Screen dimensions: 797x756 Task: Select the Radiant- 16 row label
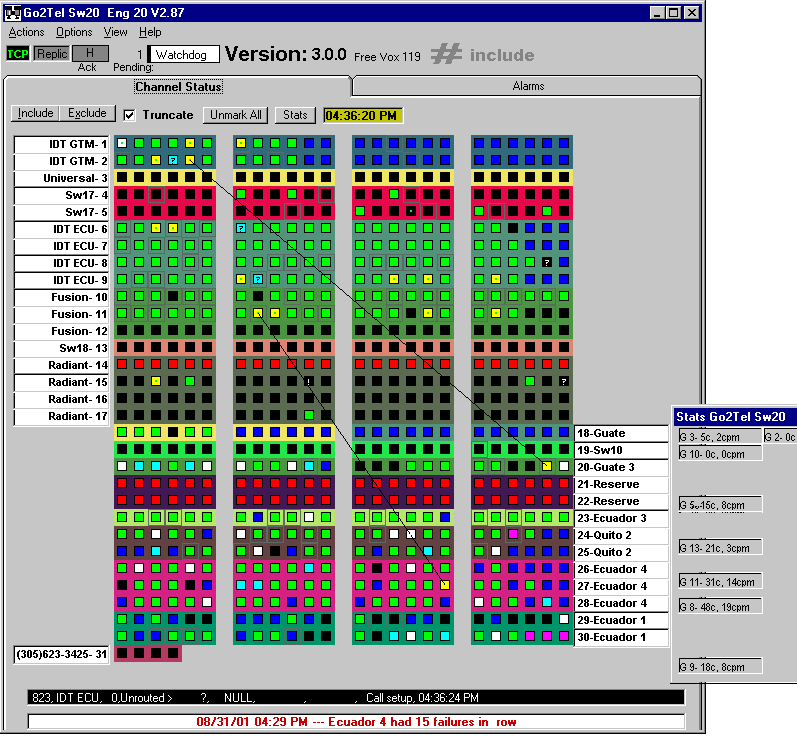click(62, 399)
